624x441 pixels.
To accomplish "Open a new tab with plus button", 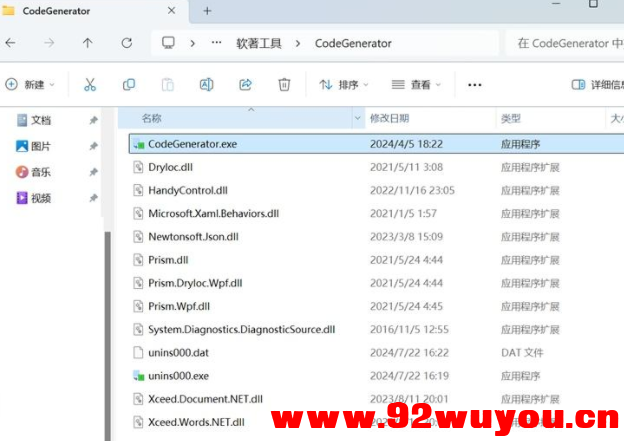I will pyautogui.click(x=207, y=11).
